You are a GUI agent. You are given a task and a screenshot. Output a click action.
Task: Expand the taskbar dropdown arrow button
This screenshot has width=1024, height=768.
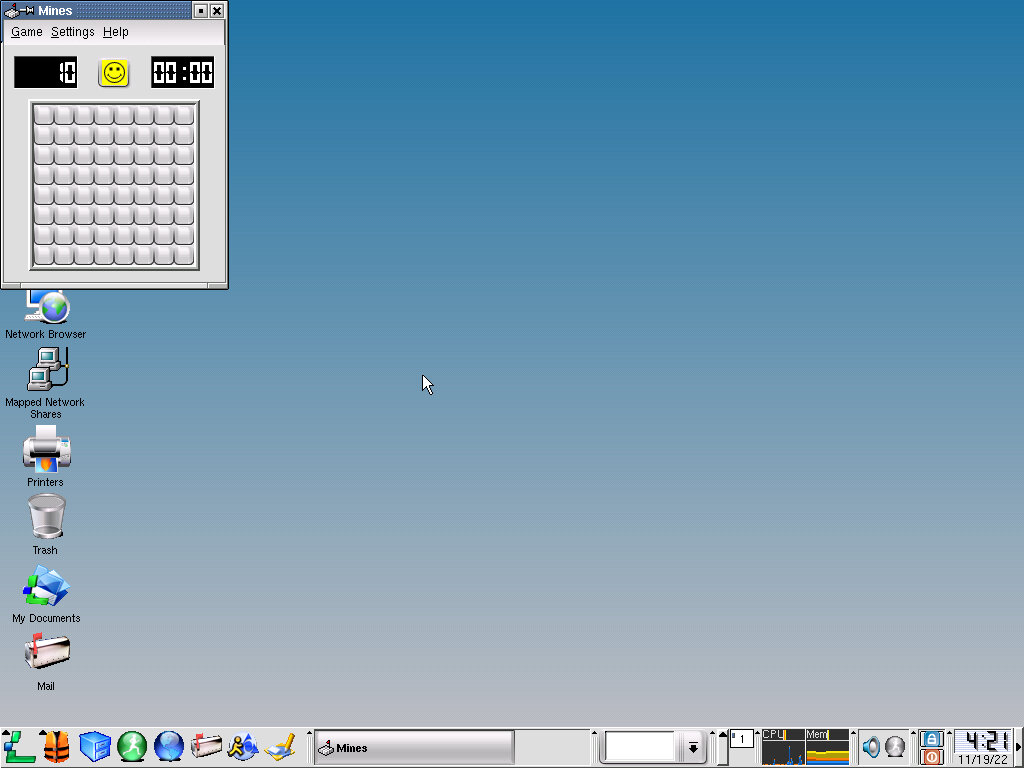click(692, 747)
